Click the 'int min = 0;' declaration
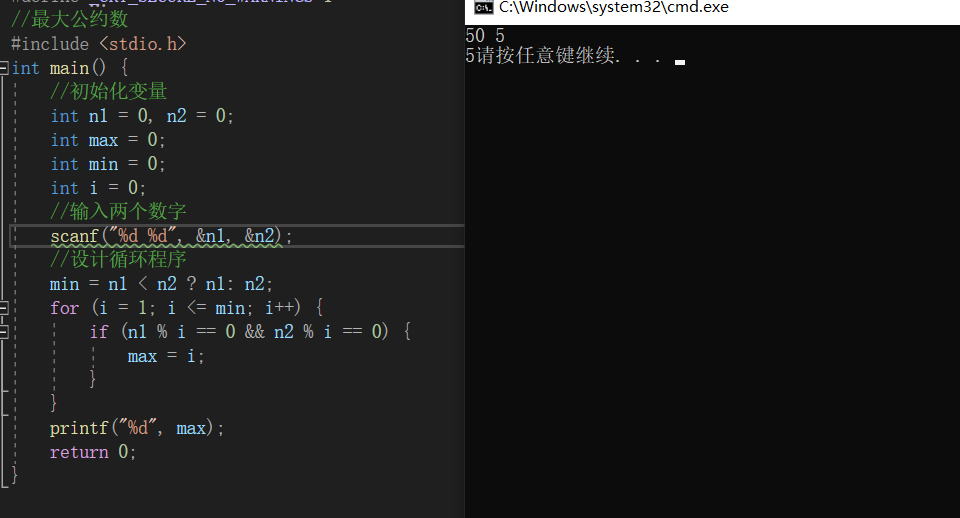Screen dimensions: 960x518 (x=108, y=164)
